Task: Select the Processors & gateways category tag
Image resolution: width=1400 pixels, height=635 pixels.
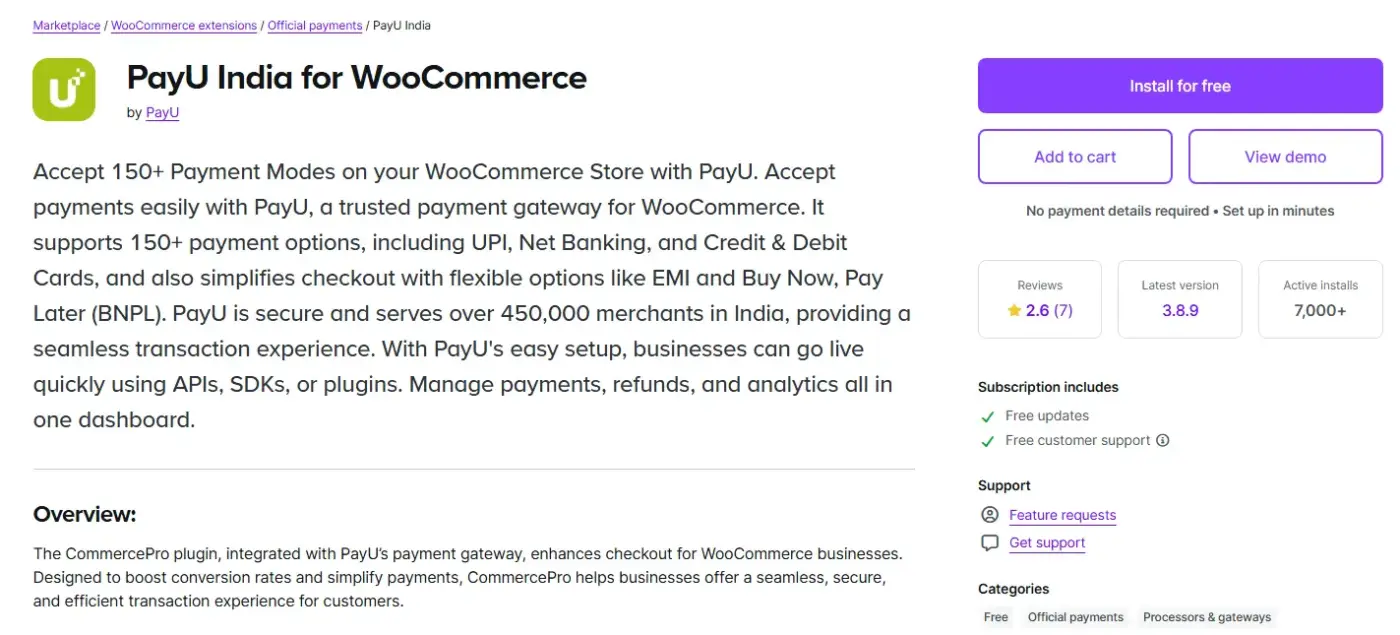Action: 1207,617
